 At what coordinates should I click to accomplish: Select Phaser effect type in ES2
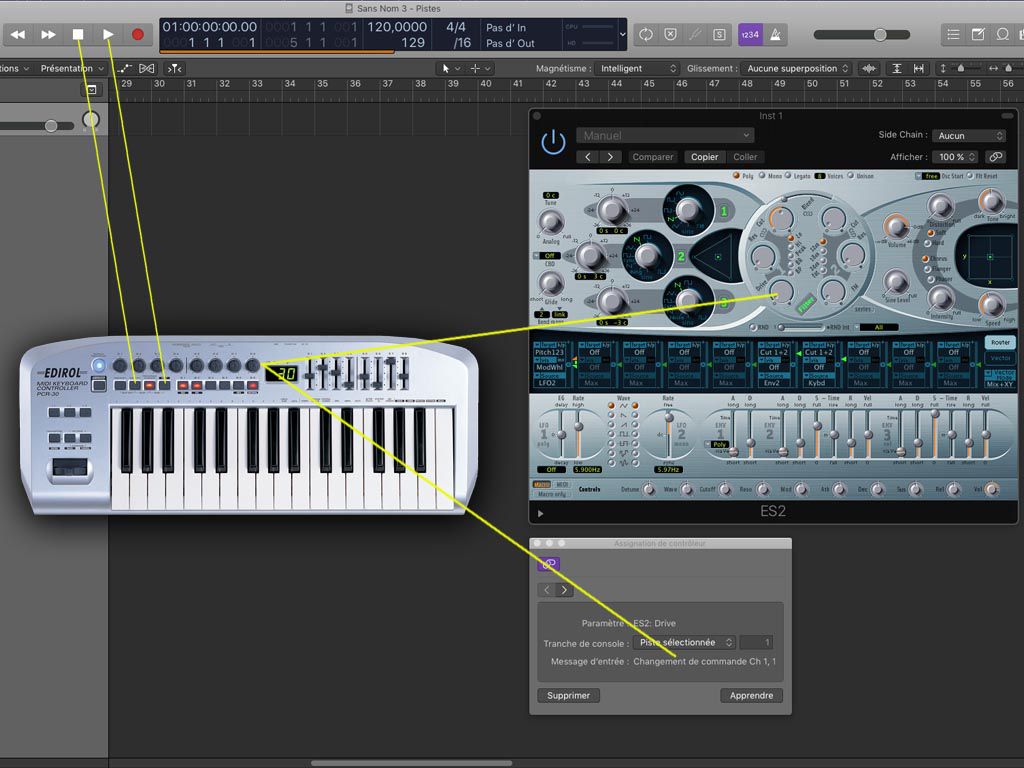click(x=932, y=280)
